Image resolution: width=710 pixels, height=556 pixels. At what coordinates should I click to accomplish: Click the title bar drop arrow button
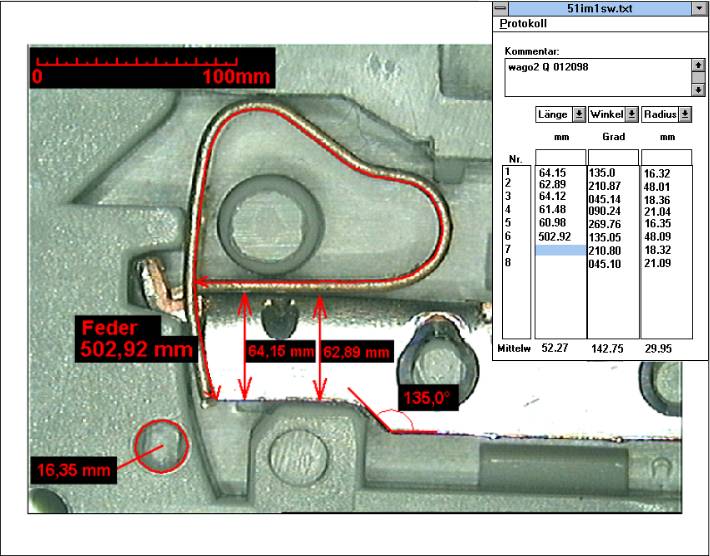(x=699, y=8)
